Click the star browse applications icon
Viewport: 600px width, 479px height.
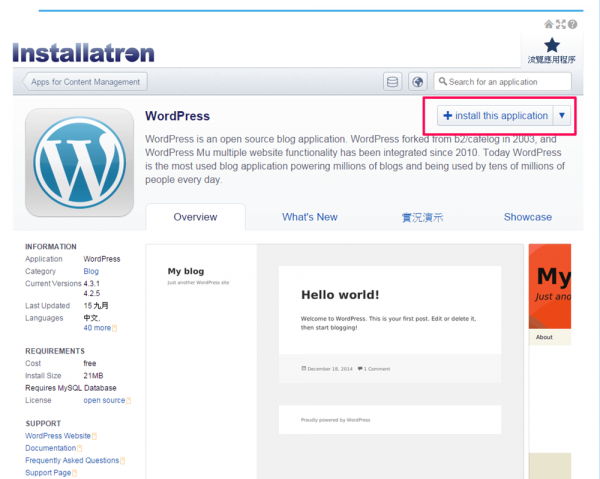click(x=552, y=45)
